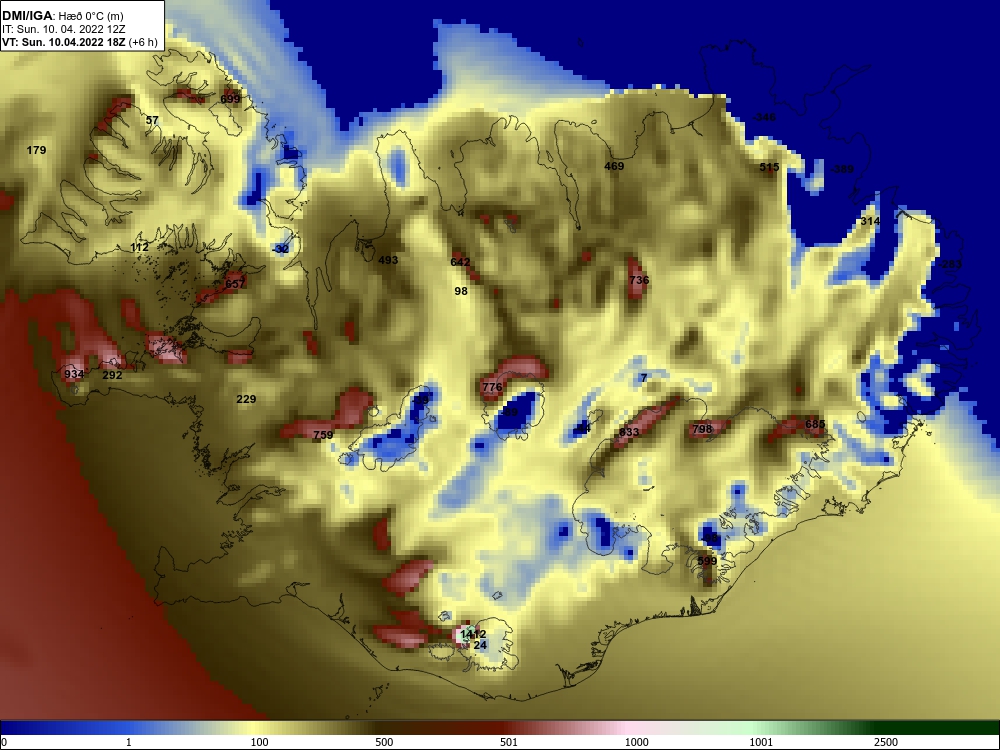This screenshot has width=1000, height=750.
Task: Click the map value 642
Action: point(460,262)
